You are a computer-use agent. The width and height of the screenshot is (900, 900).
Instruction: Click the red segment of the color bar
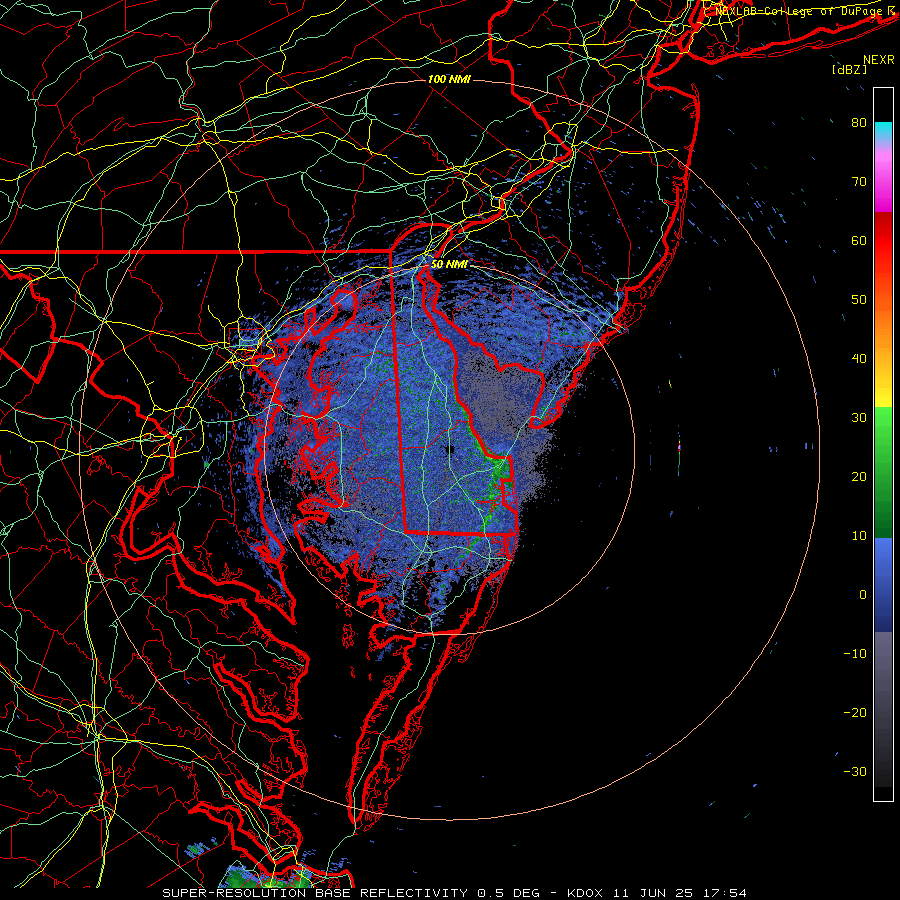coord(883,241)
